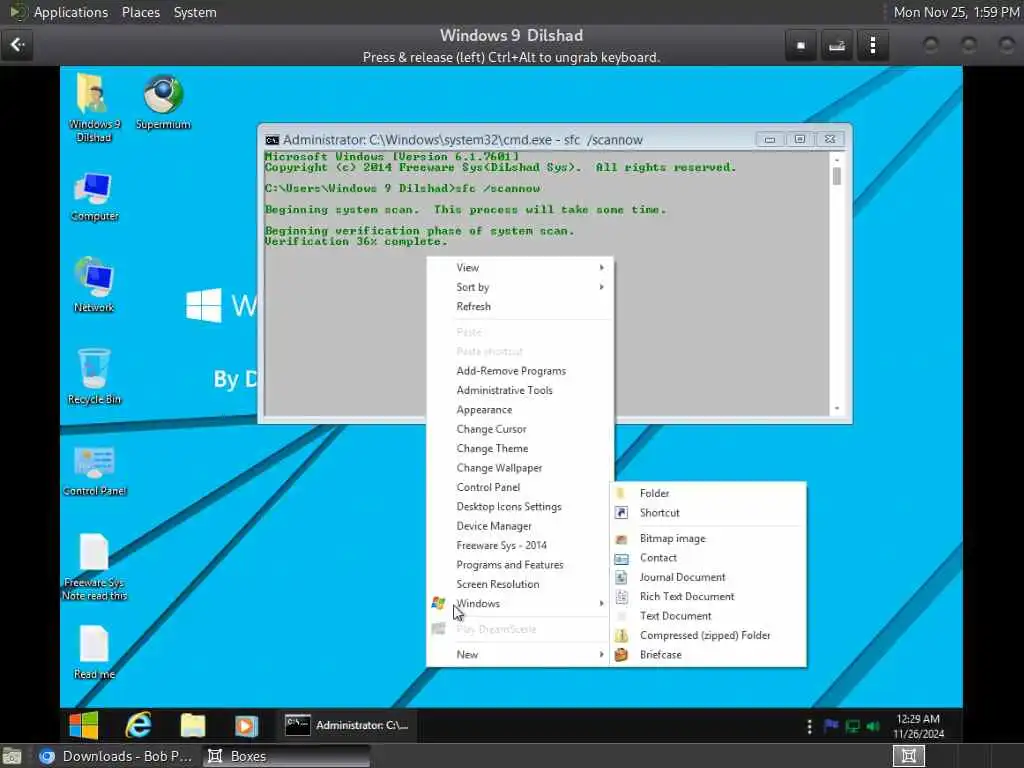Open Add-Remove Programs from context menu
This screenshot has width=1024, height=768.
[x=520, y=371]
